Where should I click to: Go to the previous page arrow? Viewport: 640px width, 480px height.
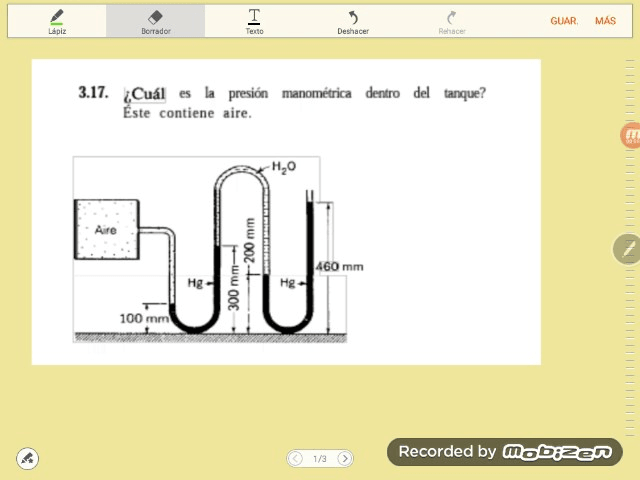[x=295, y=459]
